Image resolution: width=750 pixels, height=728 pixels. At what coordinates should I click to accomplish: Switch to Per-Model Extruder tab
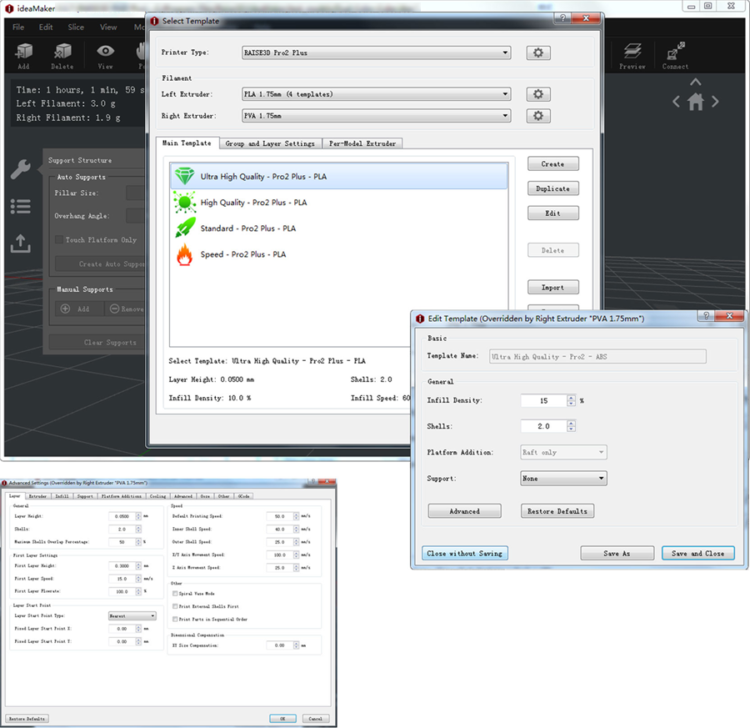coord(362,143)
